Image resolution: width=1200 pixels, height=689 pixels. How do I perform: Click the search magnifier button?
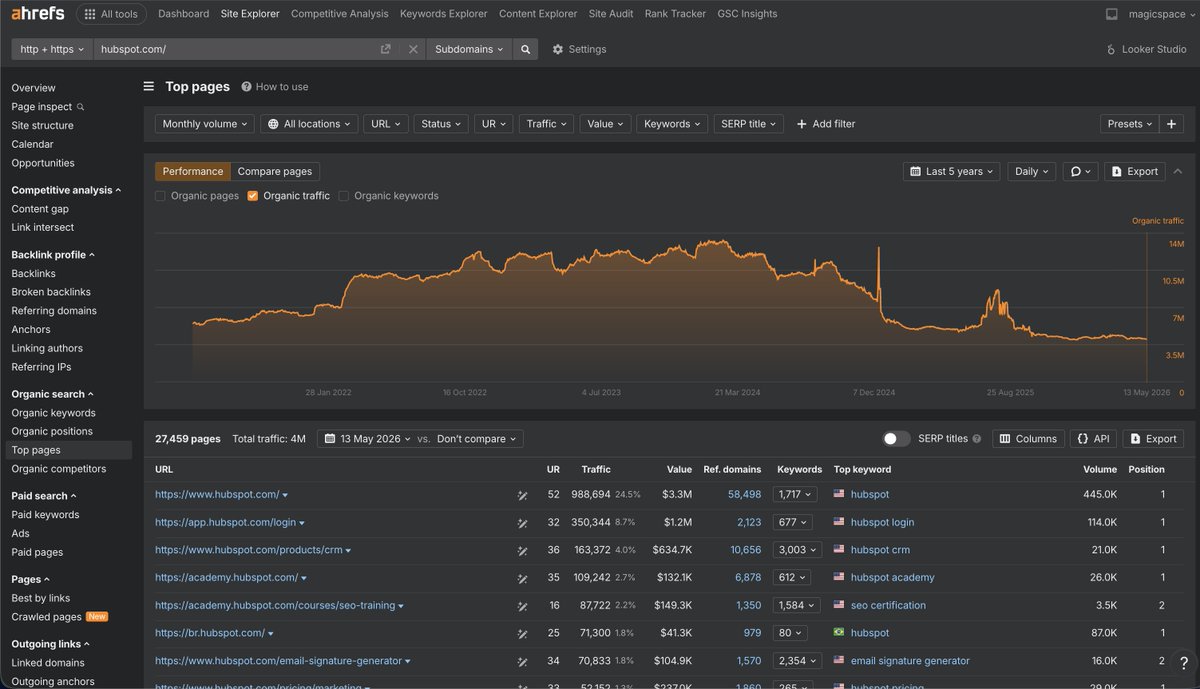[525, 49]
